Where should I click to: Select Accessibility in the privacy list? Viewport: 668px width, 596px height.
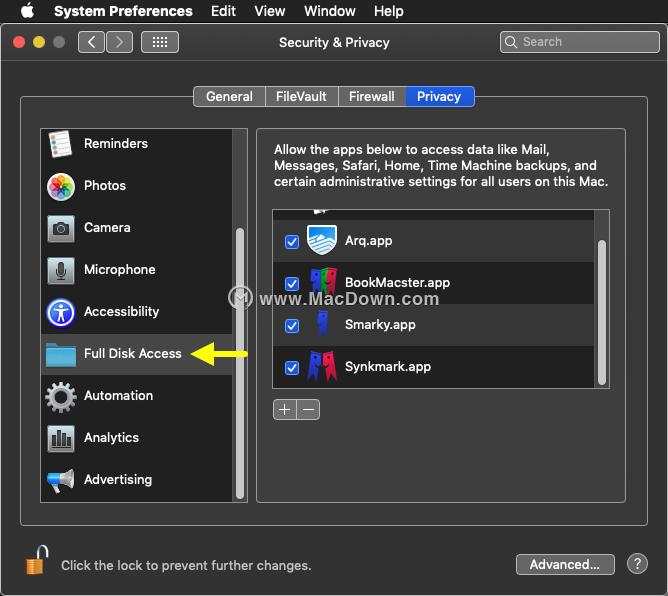[121, 312]
